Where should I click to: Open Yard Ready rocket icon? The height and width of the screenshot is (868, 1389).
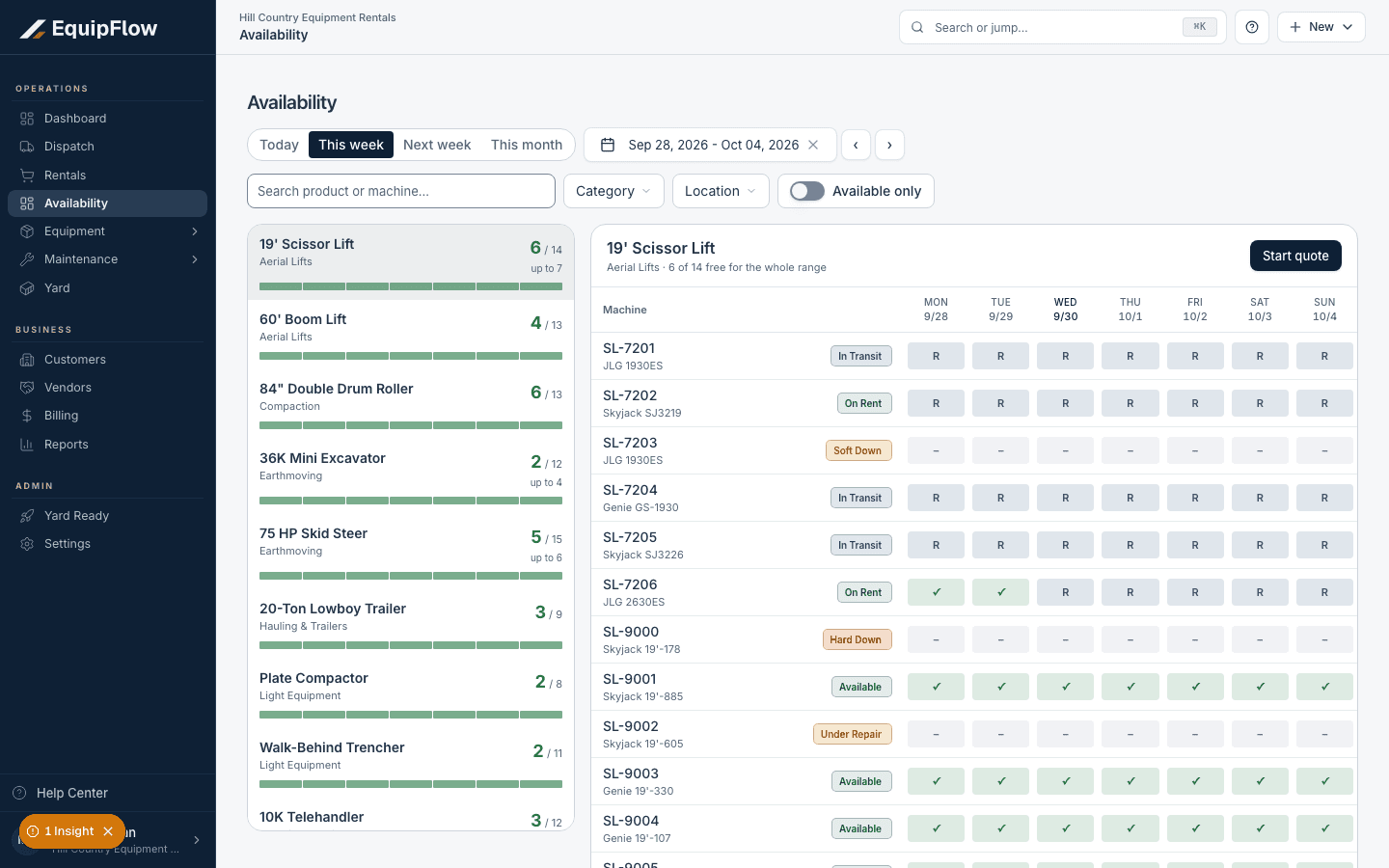pyautogui.click(x=27, y=516)
